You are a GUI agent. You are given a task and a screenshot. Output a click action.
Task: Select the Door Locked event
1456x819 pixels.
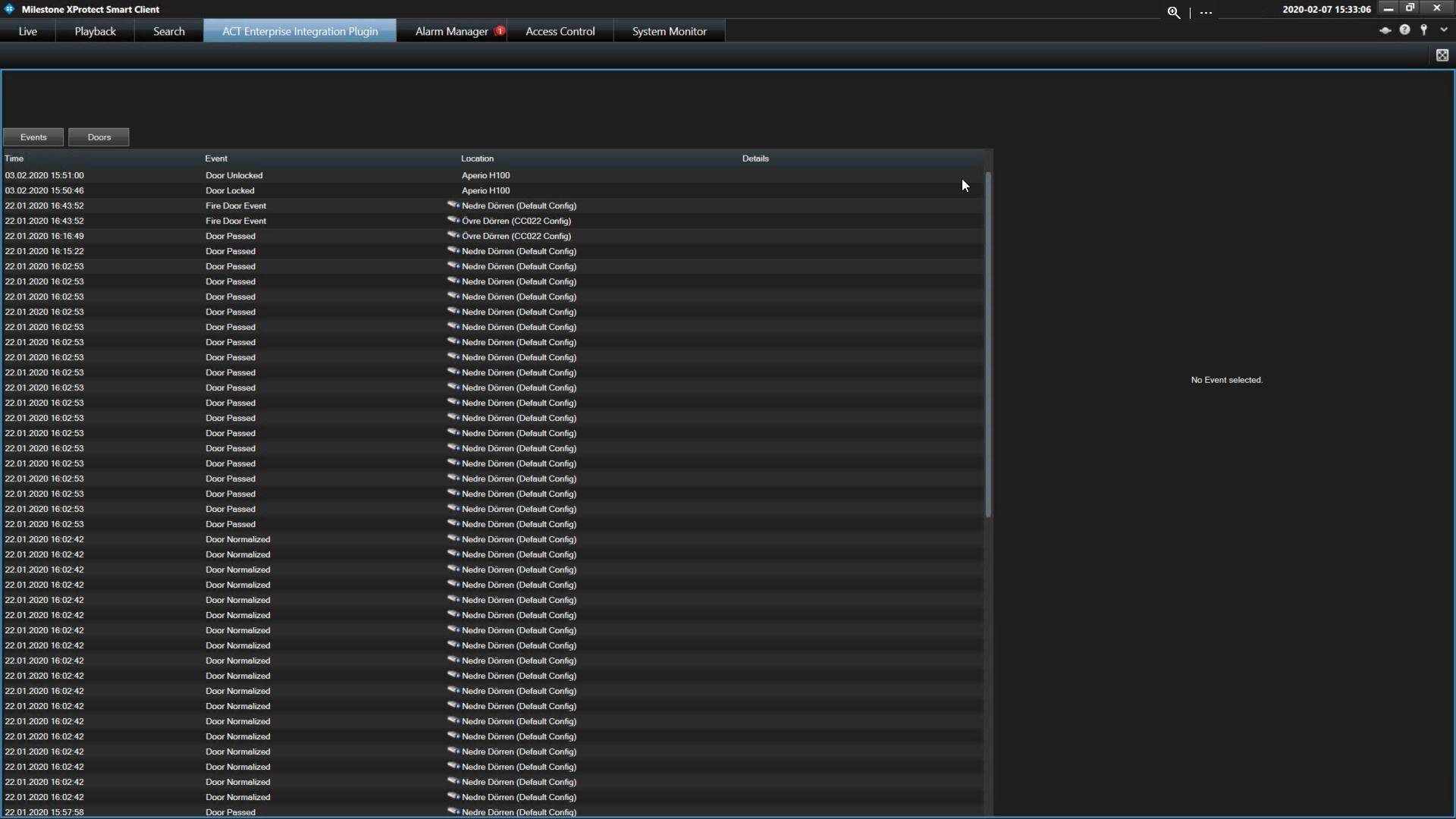tap(230, 190)
